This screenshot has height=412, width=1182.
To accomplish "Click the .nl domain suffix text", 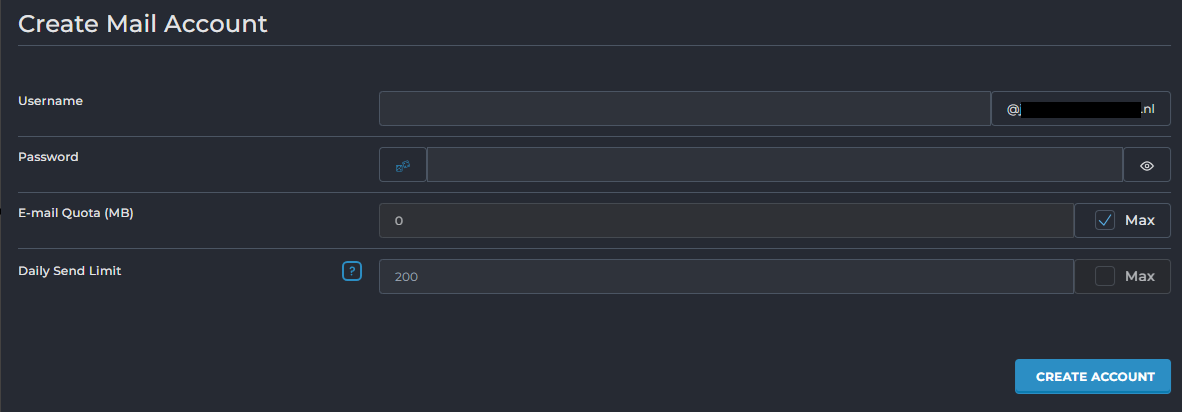I will click(x=1148, y=109).
